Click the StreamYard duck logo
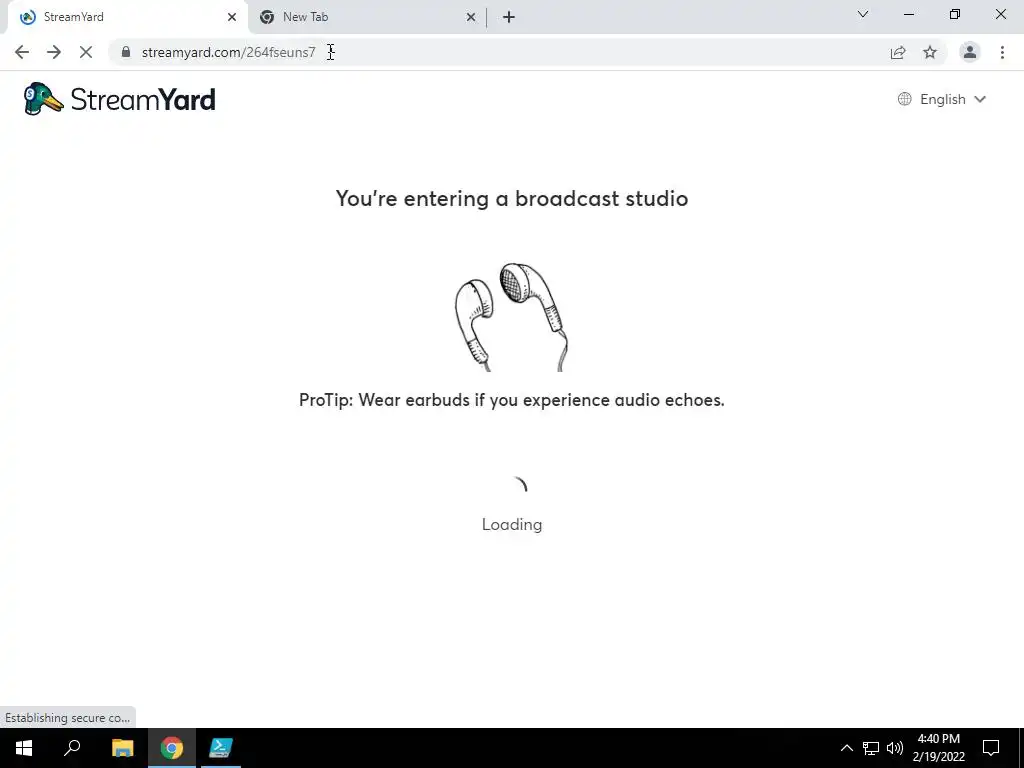Image resolution: width=1024 pixels, height=768 pixels. 43,99
